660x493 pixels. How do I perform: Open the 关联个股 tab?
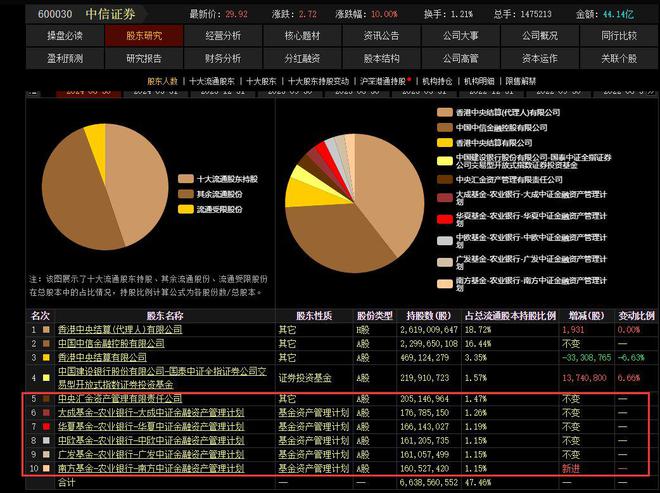click(619, 58)
